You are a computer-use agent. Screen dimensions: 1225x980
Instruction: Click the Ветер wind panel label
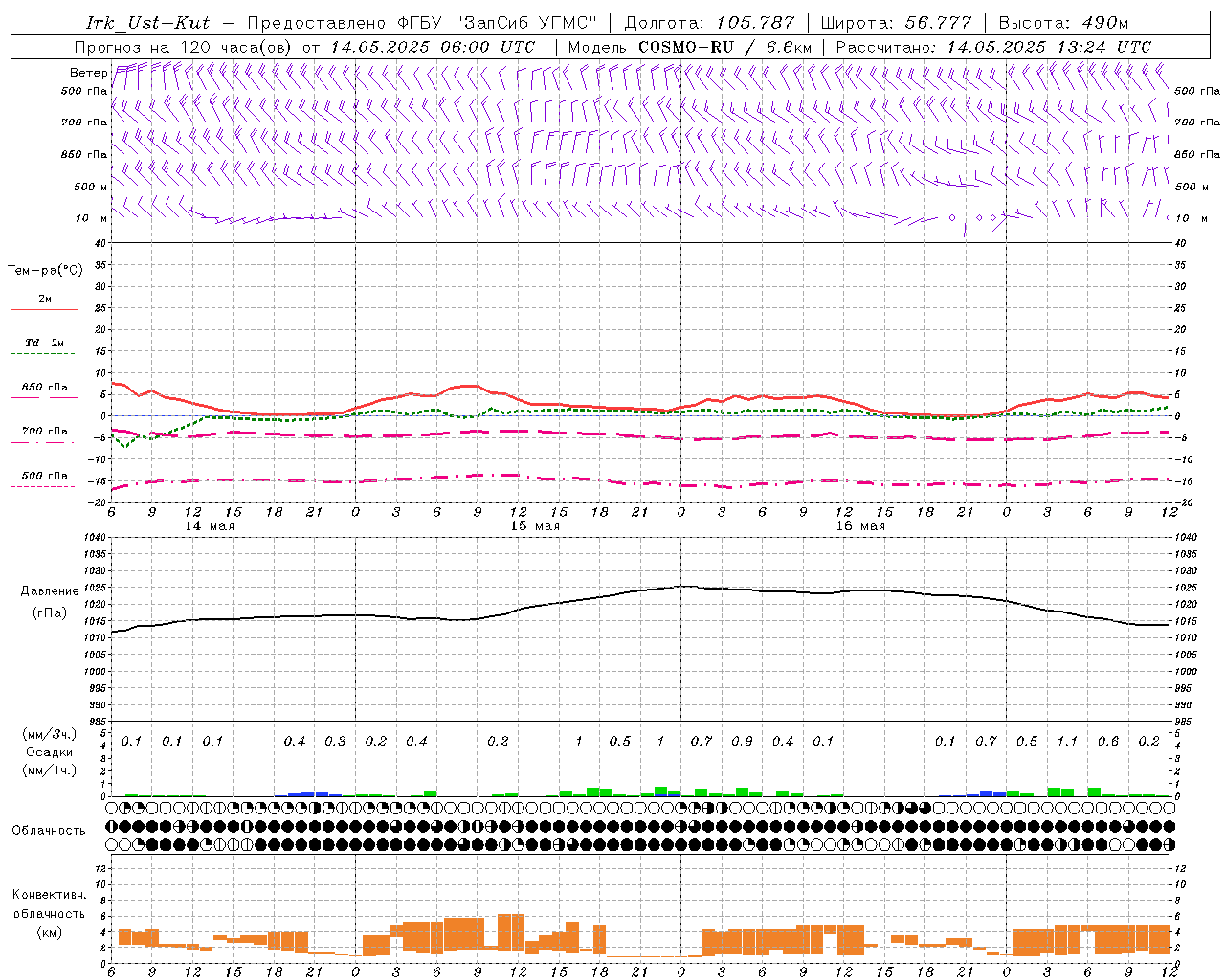point(88,73)
